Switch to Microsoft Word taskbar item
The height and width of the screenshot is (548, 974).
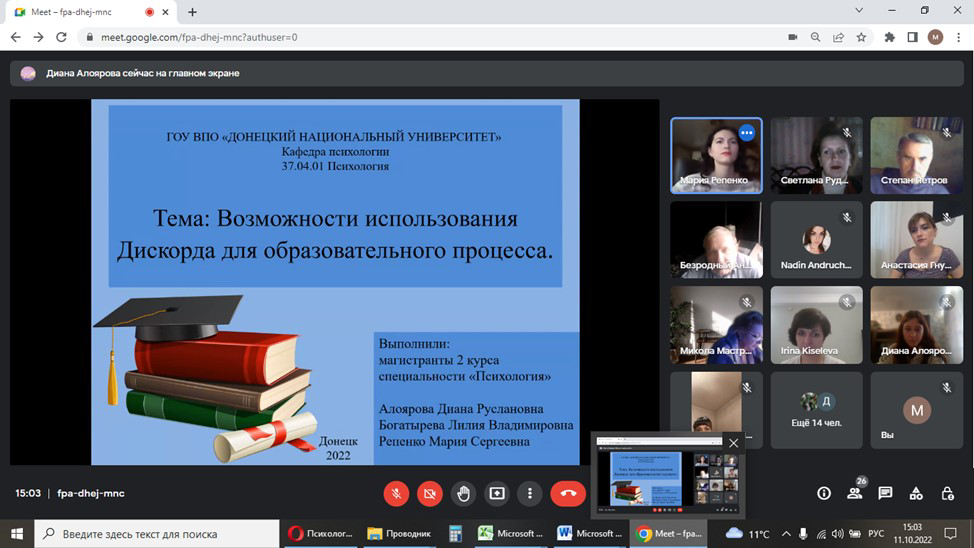(x=589, y=534)
